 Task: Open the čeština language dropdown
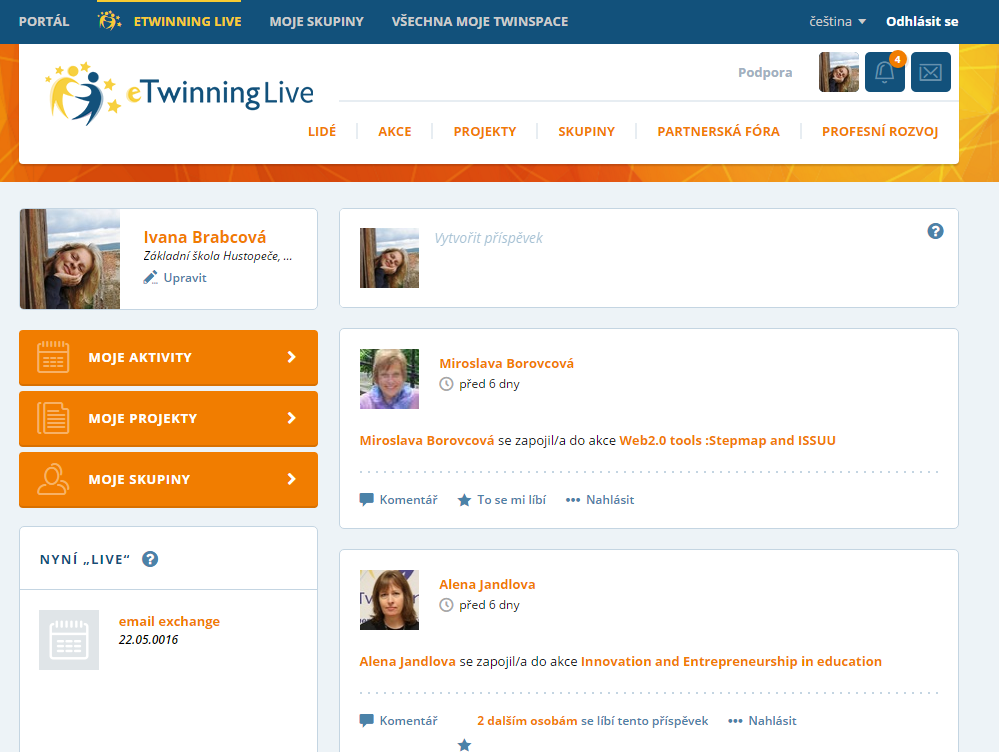(837, 21)
